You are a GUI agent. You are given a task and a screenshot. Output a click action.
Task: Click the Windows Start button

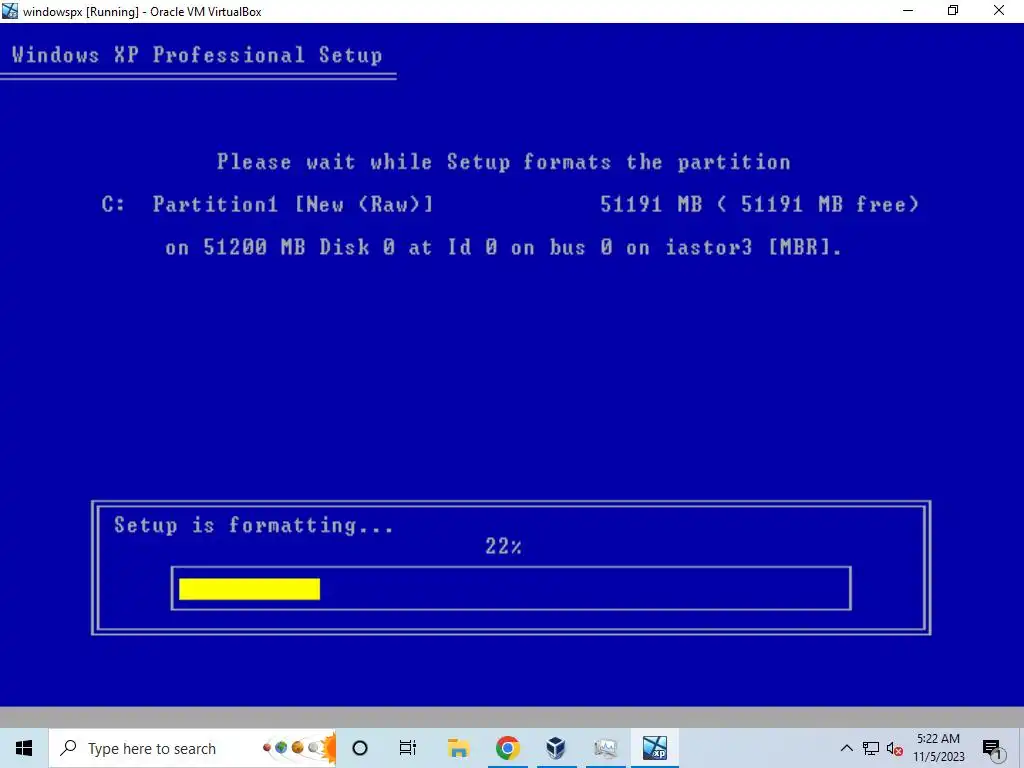[x=24, y=748]
